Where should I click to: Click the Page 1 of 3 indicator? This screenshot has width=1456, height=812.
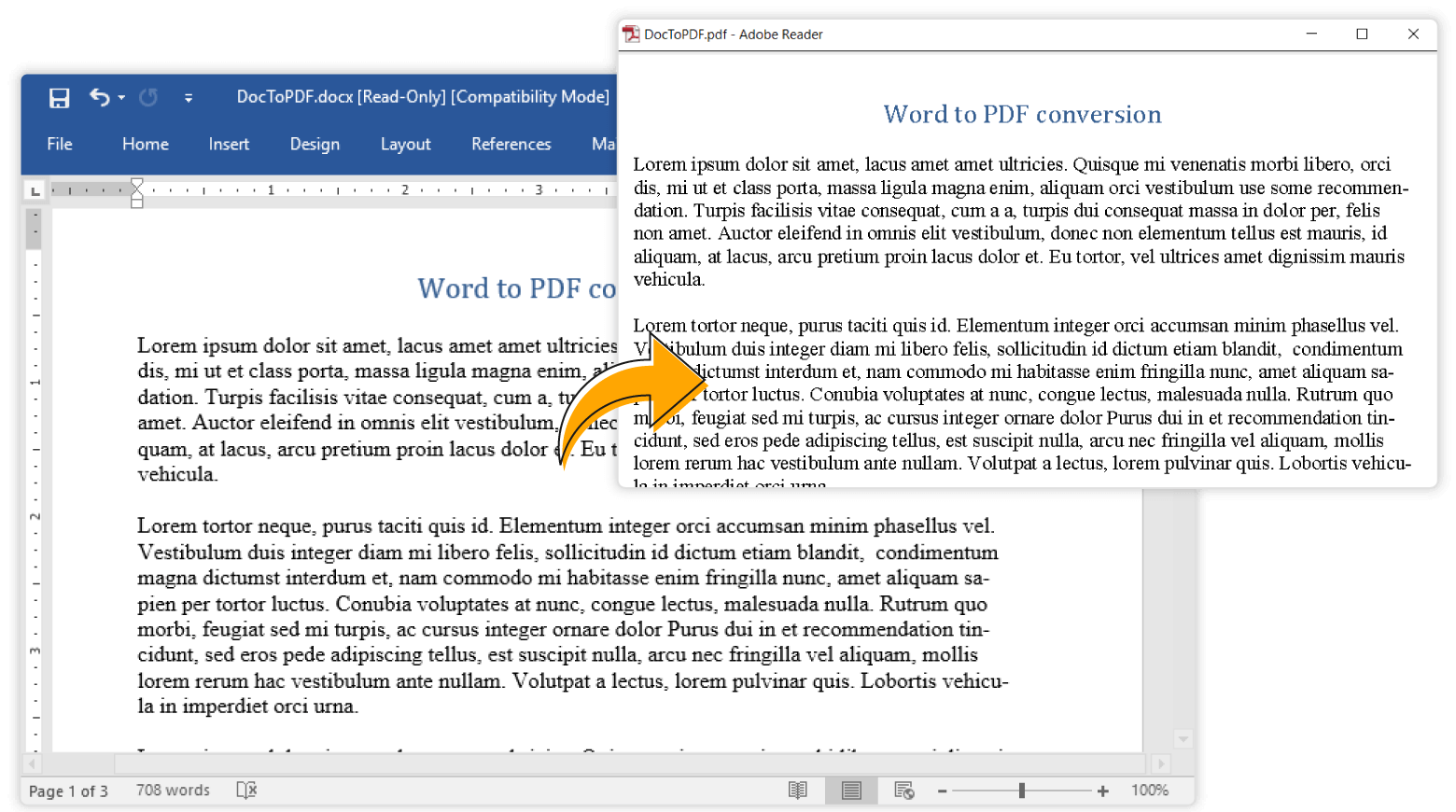pyautogui.click(x=68, y=791)
